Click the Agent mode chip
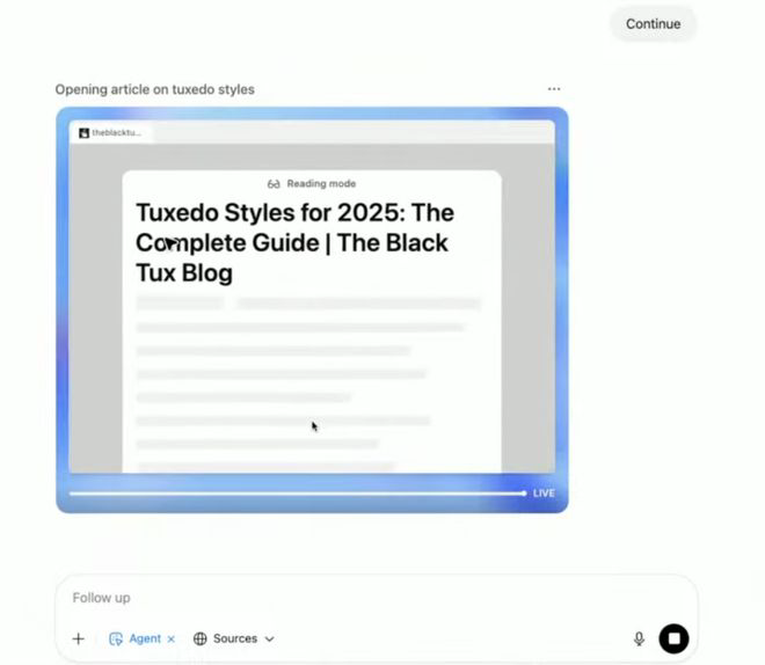Viewport: 765px width, 665px height. 141,639
